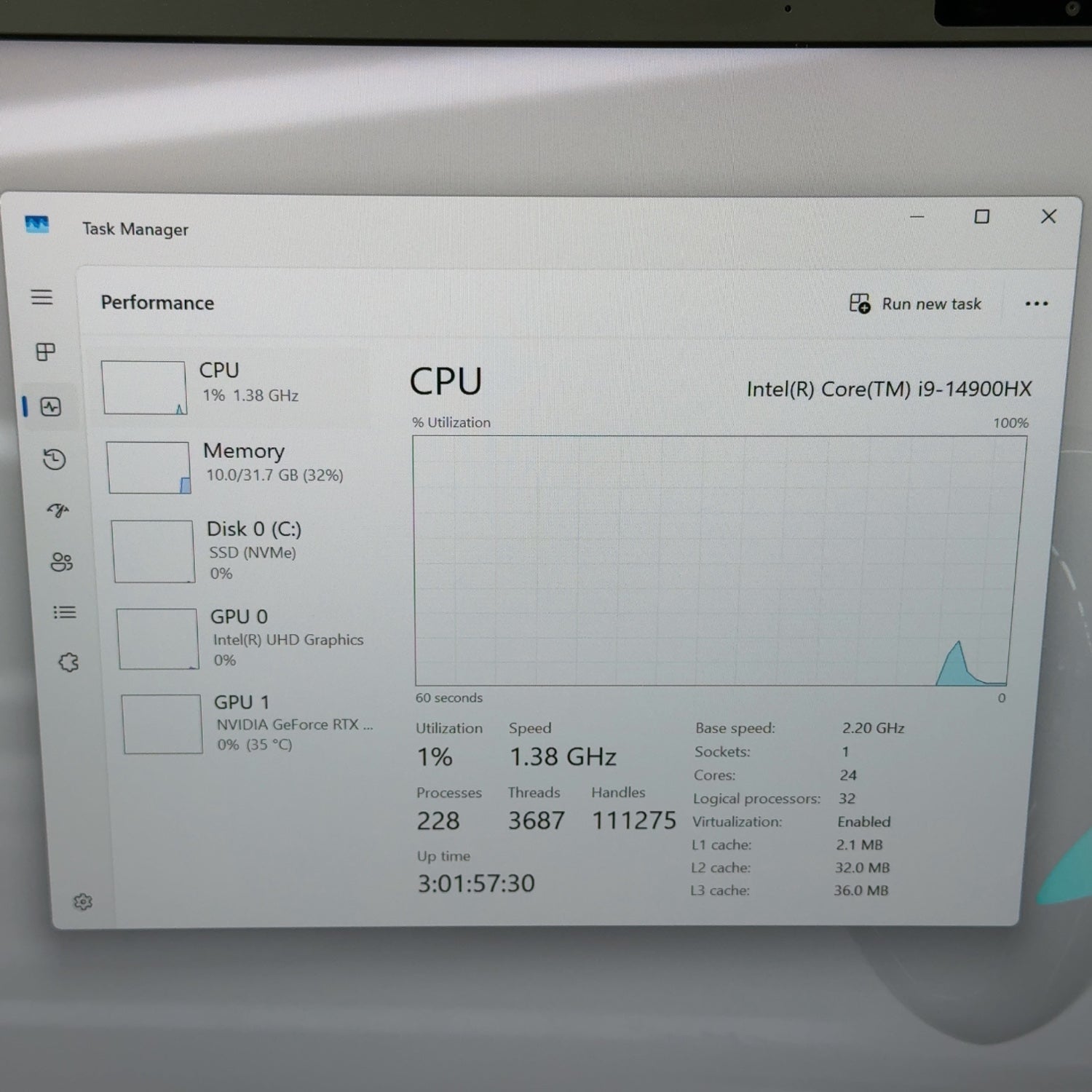
Task: Click the Intel(R) Core(TM) i9-14900HX label
Action: (x=889, y=389)
